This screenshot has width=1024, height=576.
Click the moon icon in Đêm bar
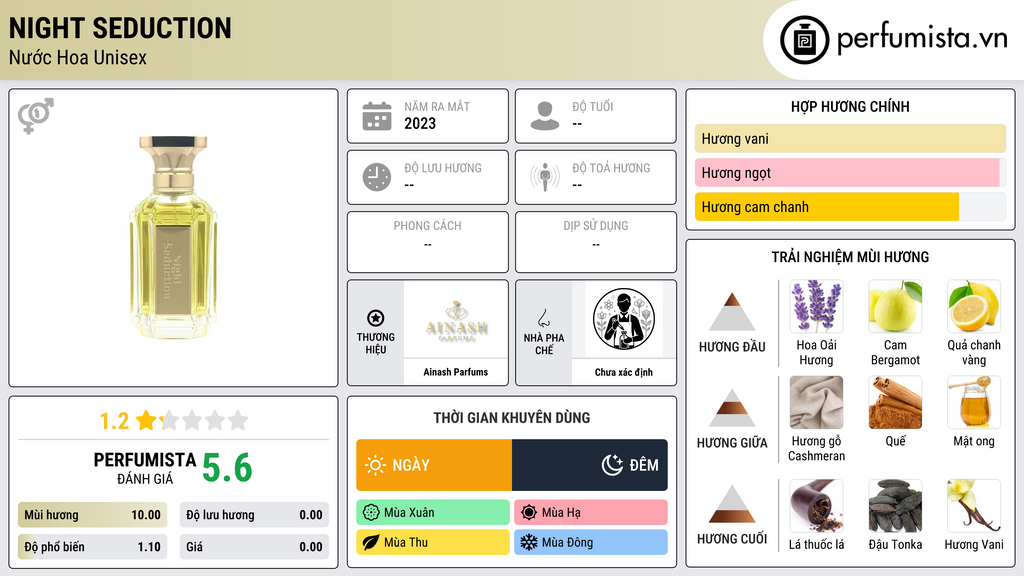click(613, 465)
